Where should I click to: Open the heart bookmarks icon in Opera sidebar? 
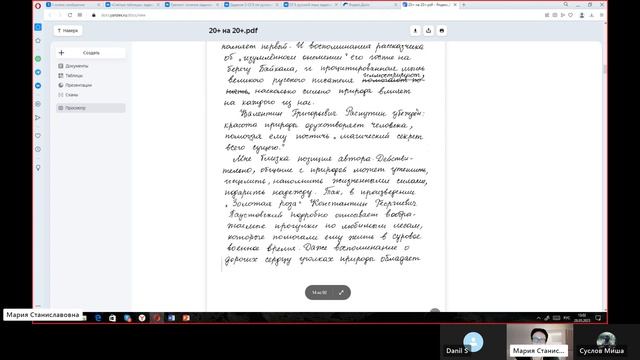[38, 136]
